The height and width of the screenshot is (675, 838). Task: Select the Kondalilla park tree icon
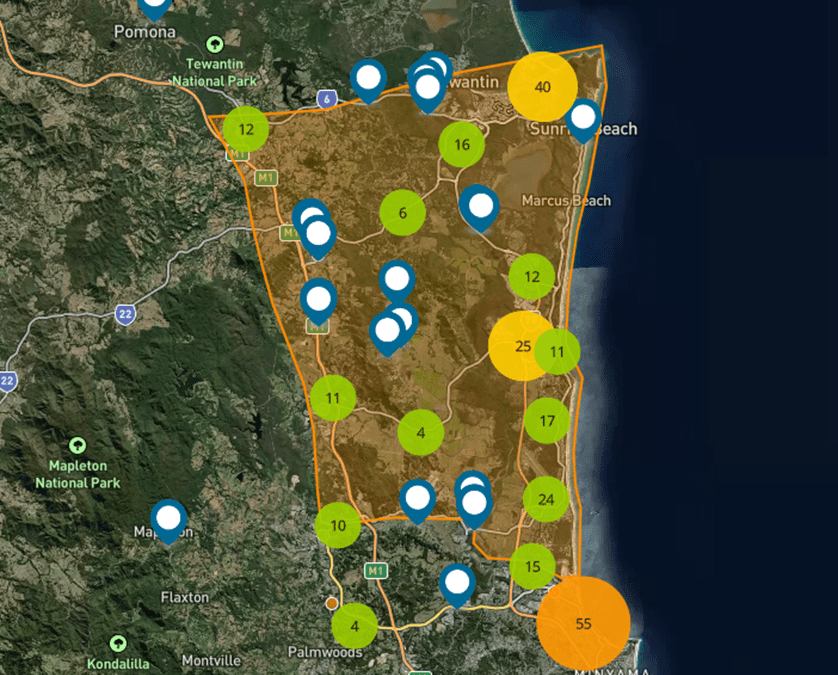tap(119, 642)
